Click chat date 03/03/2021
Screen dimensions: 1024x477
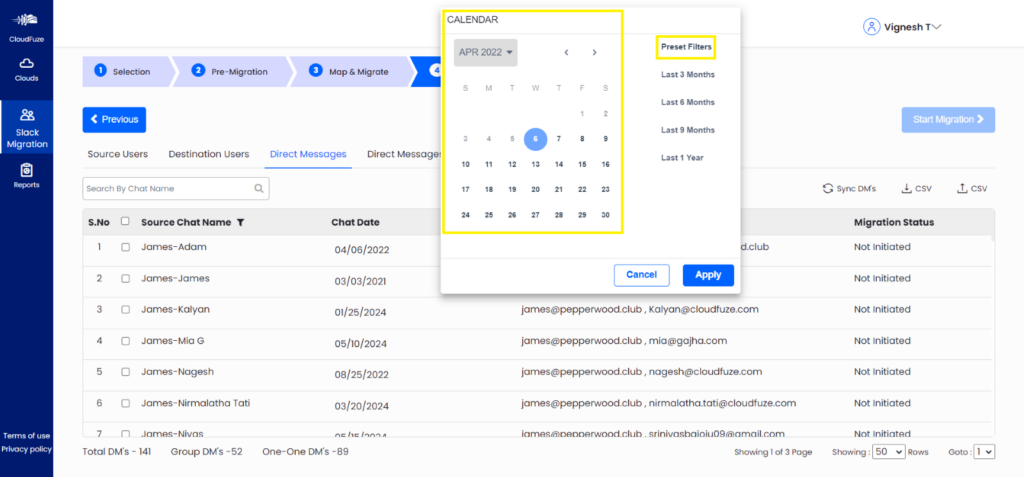(360, 282)
